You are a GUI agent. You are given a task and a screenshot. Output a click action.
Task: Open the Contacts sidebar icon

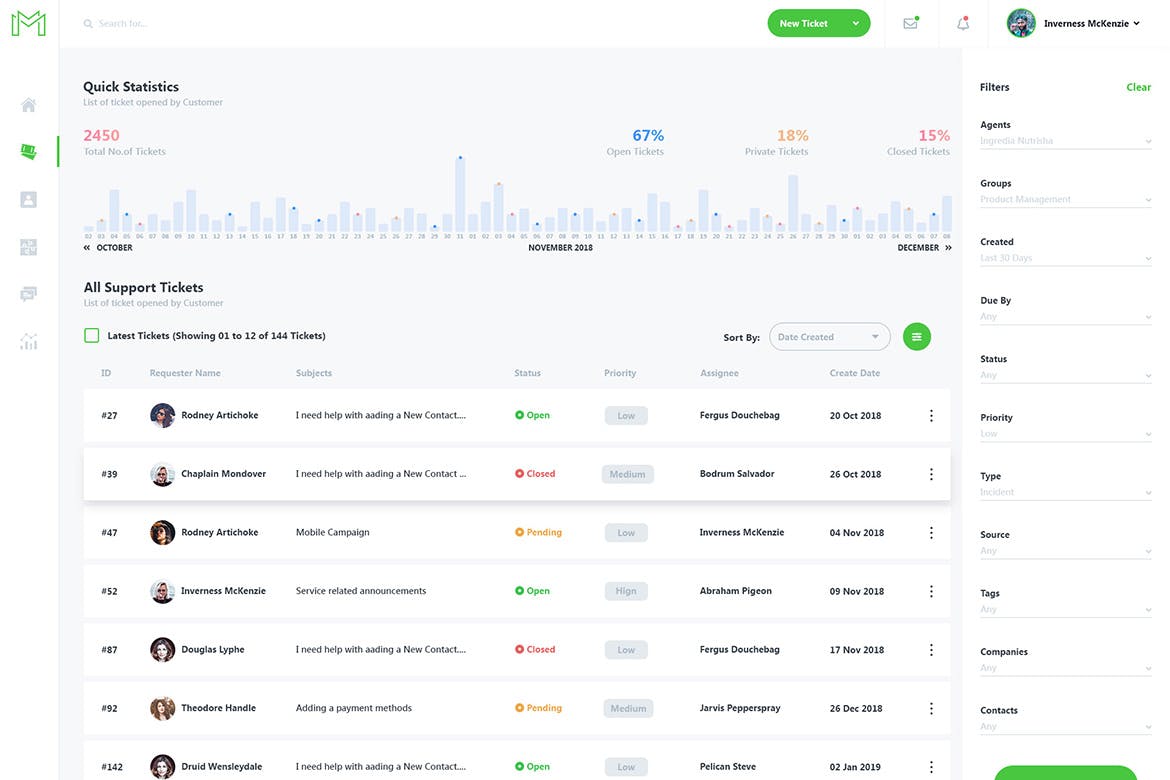pos(28,199)
